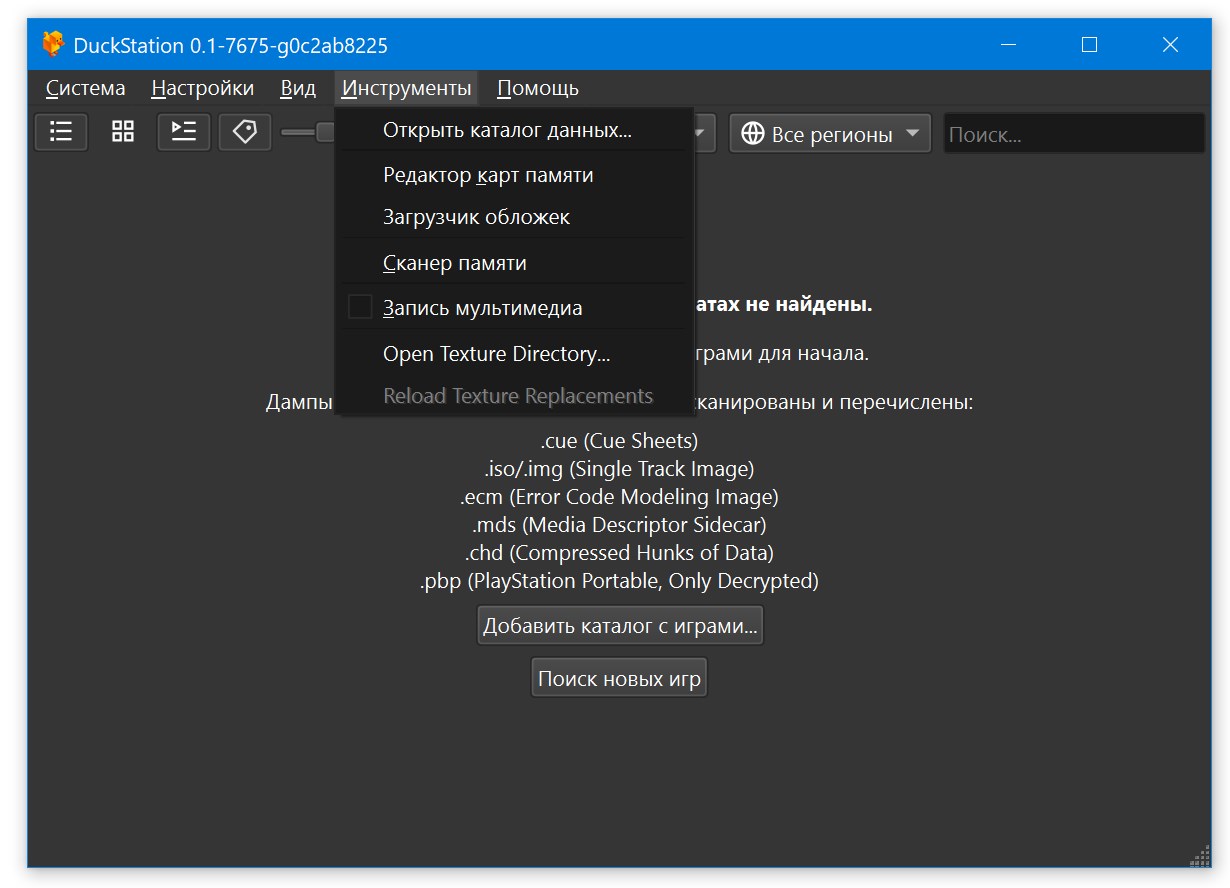Click the .cue (Cue Sheets) text
This screenshot has width=1230, height=888.
(620, 440)
